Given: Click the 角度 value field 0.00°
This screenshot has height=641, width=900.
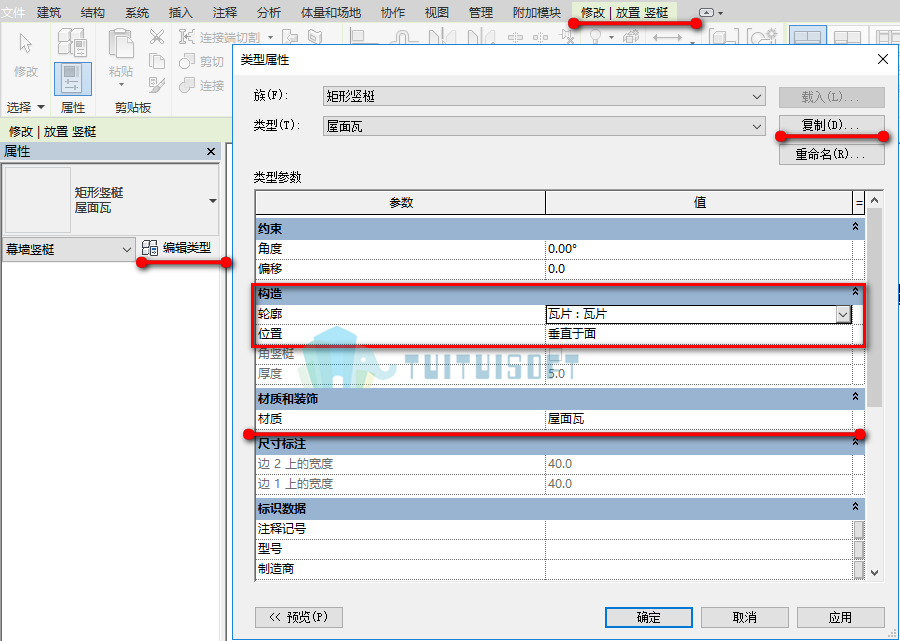Looking at the screenshot, I should 699,249.
